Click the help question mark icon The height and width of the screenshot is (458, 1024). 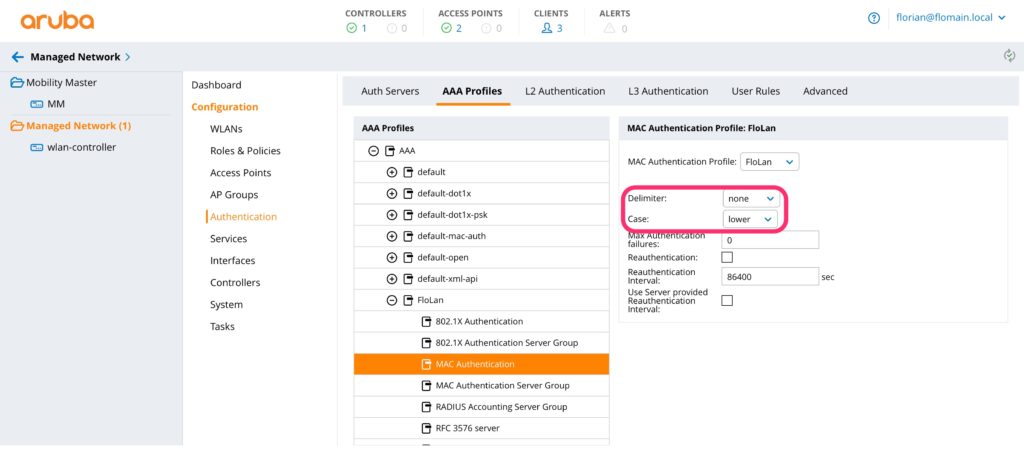click(x=874, y=18)
